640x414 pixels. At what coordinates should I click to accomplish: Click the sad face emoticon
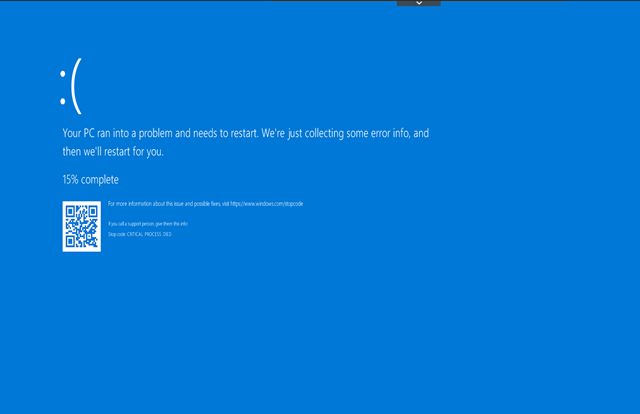click(70, 91)
